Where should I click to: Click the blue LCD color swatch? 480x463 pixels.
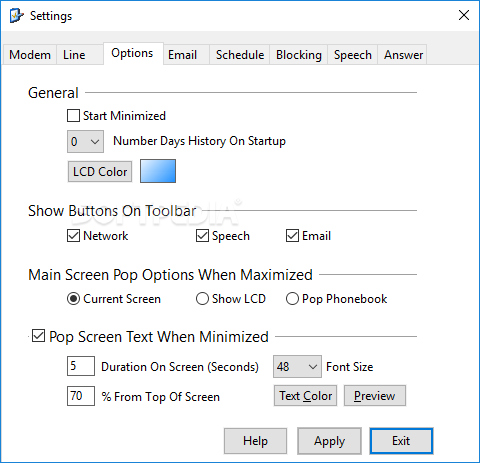point(158,171)
